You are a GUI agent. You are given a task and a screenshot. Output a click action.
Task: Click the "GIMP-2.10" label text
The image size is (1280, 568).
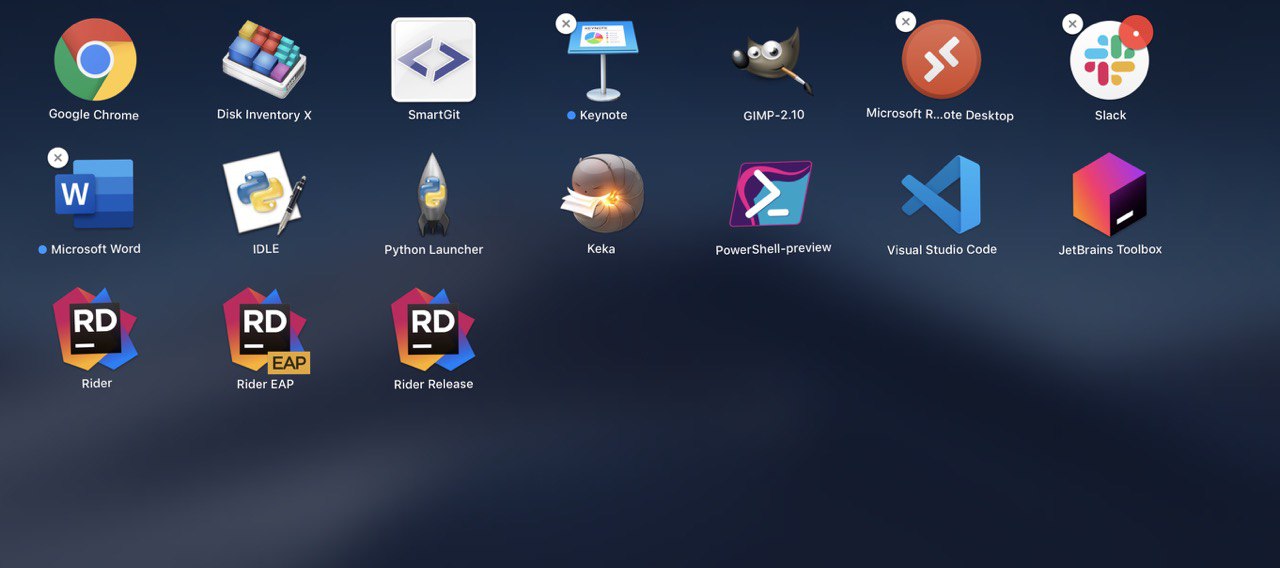(774, 115)
